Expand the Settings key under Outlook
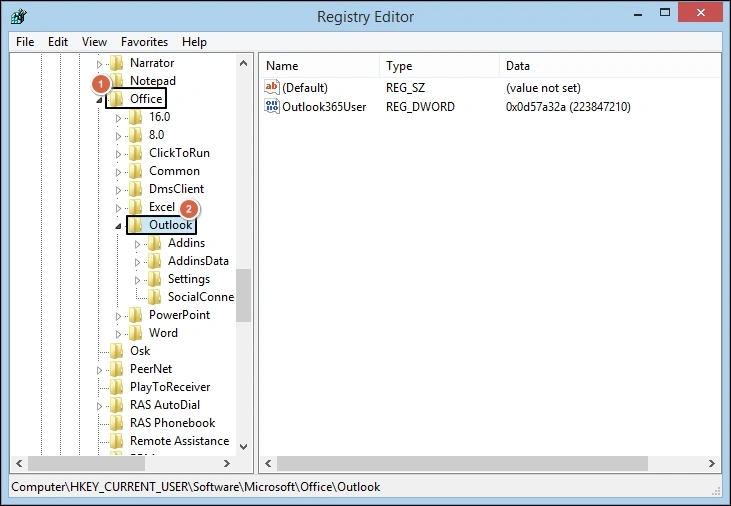Image resolution: width=731 pixels, height=506 pixels. (138, 280)
